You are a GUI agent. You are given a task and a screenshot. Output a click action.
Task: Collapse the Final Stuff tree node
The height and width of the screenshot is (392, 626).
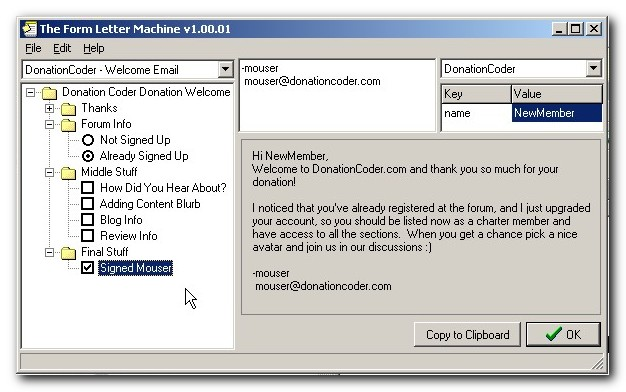(x=50, y=252)
